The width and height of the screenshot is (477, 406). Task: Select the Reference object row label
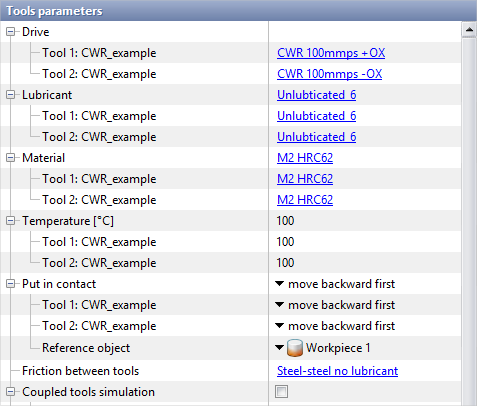86,348
